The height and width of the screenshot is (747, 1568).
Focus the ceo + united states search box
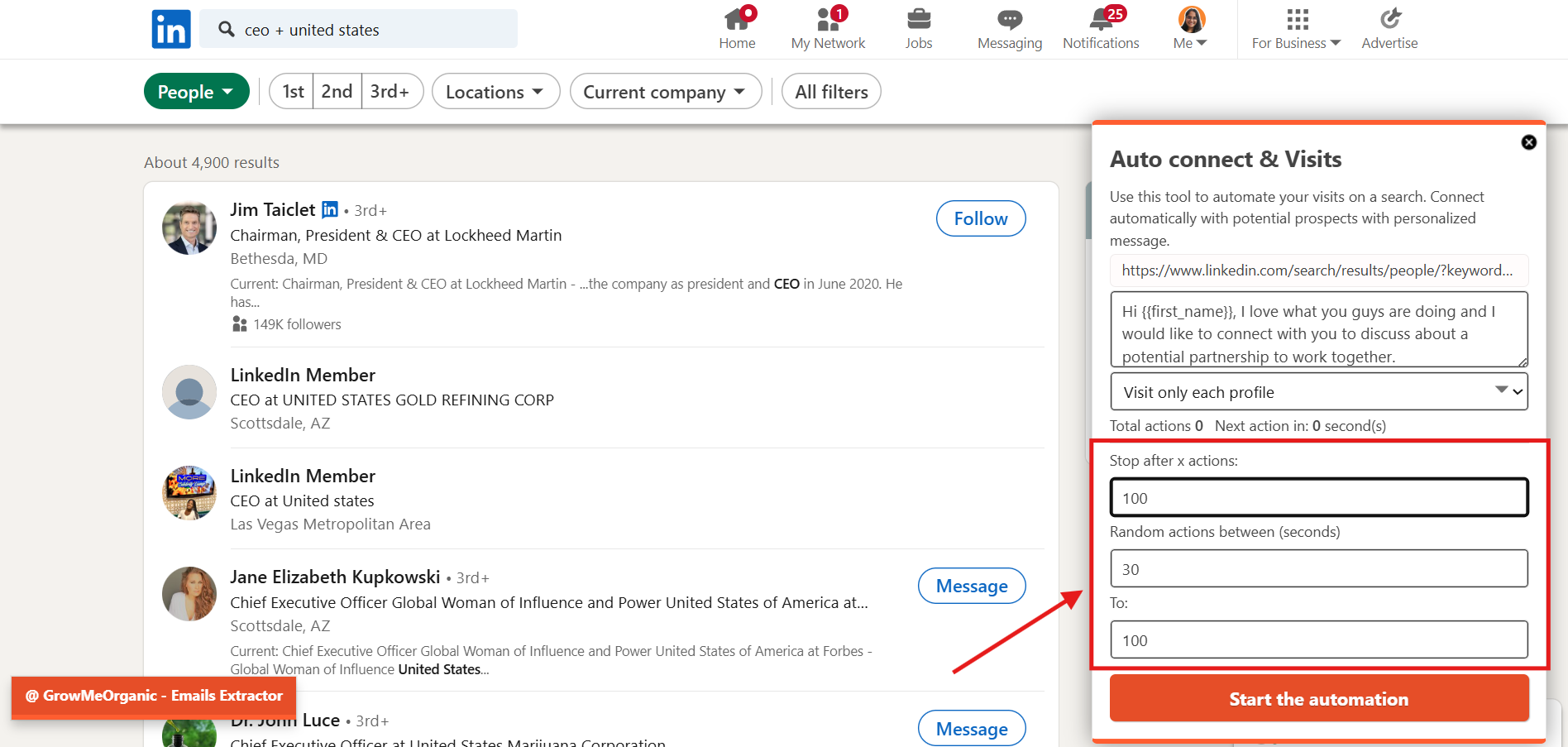pyautogui.click(x=358, y=29)
